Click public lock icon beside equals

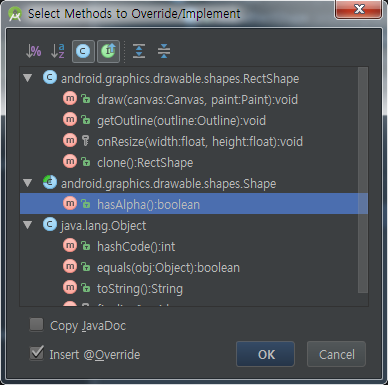click(86, 267)
